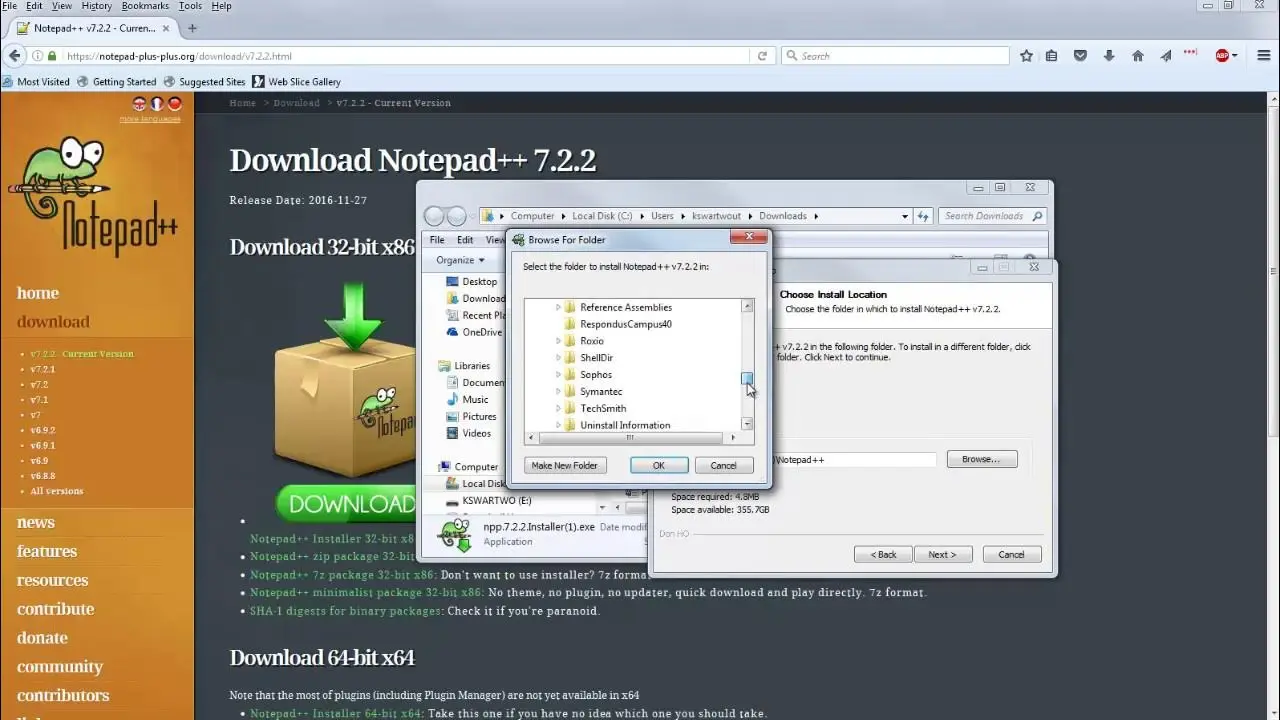This screenshot has width=1280, height=720.
Task: Open the Organize dropdown in Explorer
Action: (460, 260)
